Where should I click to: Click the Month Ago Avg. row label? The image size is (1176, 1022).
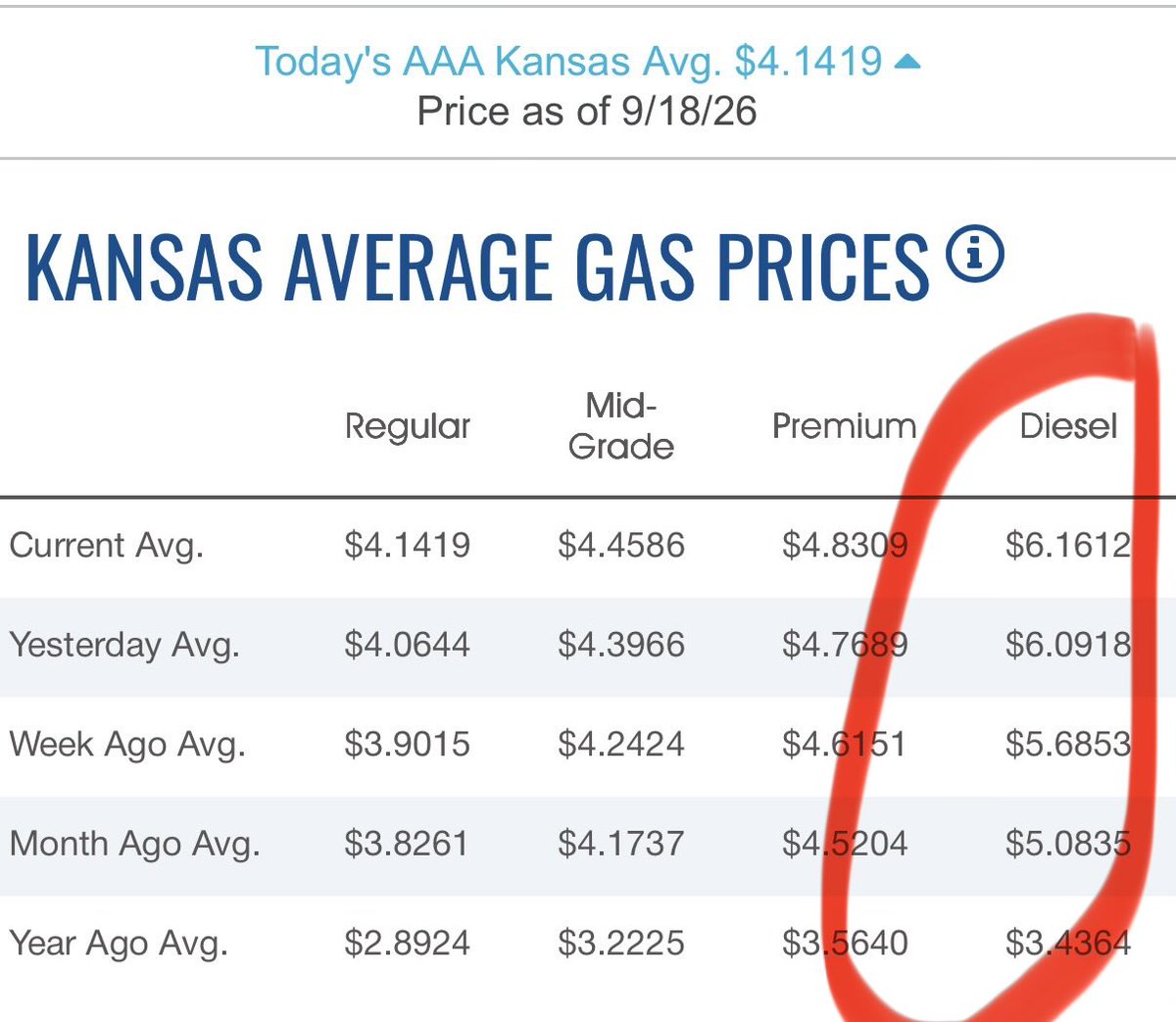click(x=135, y=843)
